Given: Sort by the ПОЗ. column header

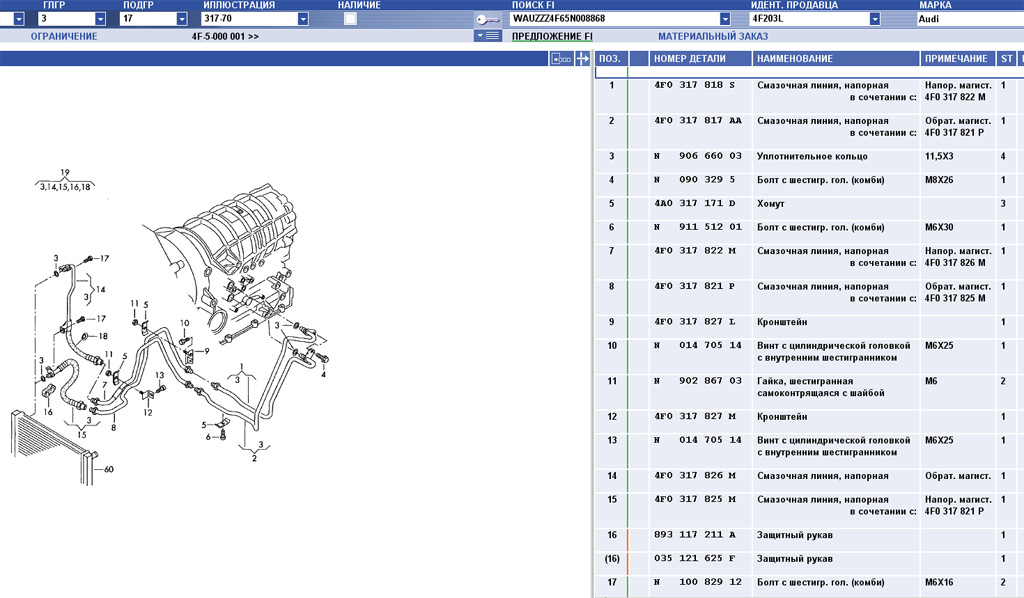Looking at the screenshot, I should (x=611, y=59).
